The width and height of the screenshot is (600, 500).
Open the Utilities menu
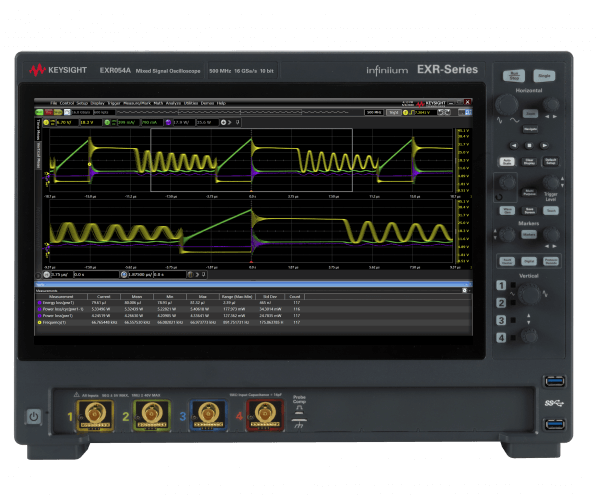pos(191,103)
